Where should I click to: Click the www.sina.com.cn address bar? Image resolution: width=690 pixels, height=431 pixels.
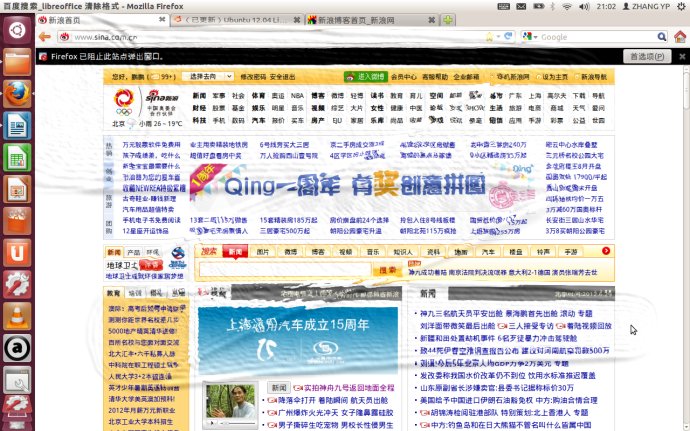click(x=277, y=37)
